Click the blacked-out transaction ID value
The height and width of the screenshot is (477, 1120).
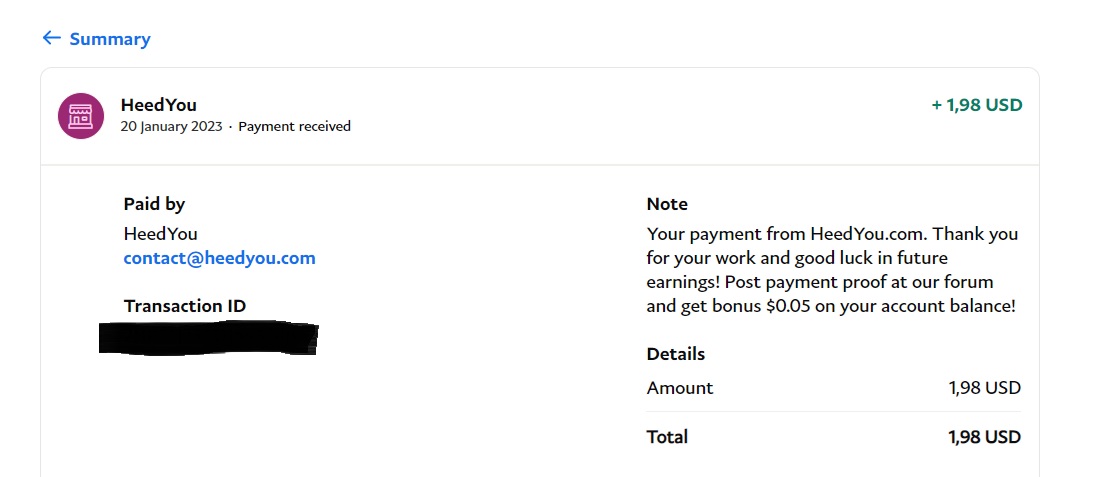[208, 338]
